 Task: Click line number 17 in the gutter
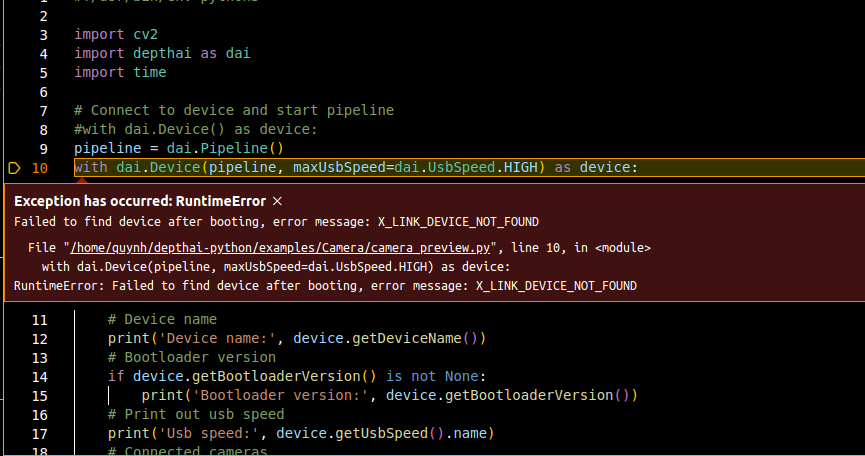pyautogui.click(x=39, y=433)
